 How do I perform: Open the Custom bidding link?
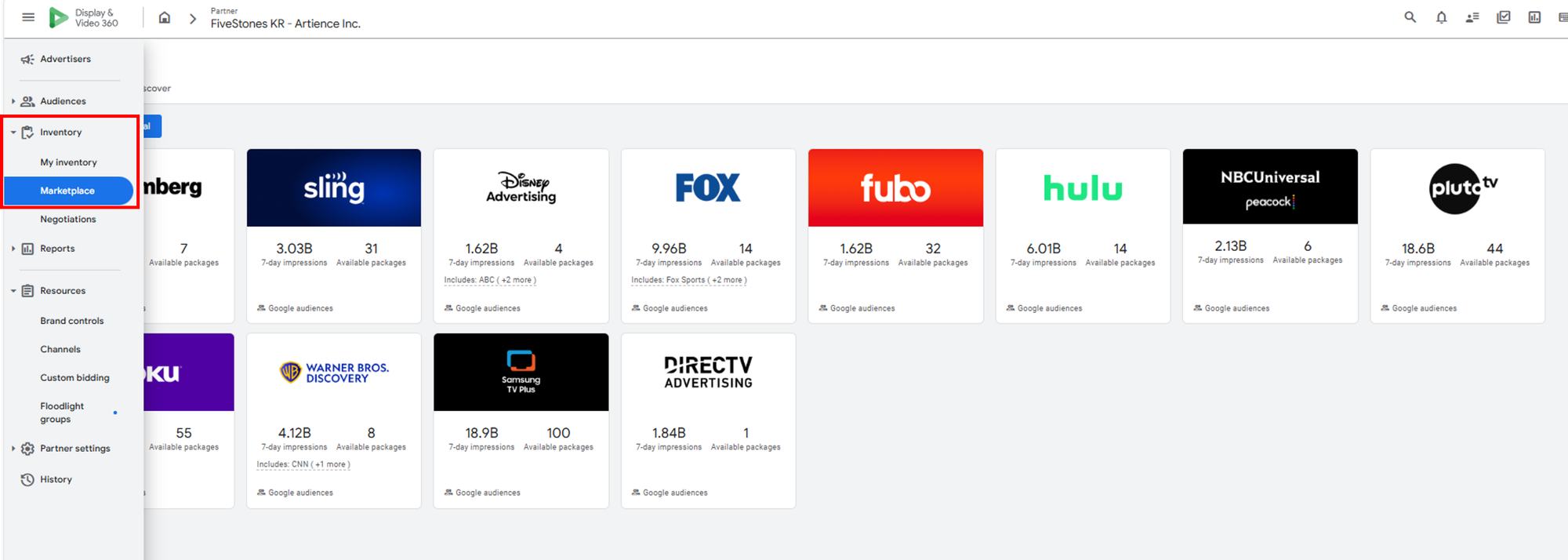click(x=74, y=378)
